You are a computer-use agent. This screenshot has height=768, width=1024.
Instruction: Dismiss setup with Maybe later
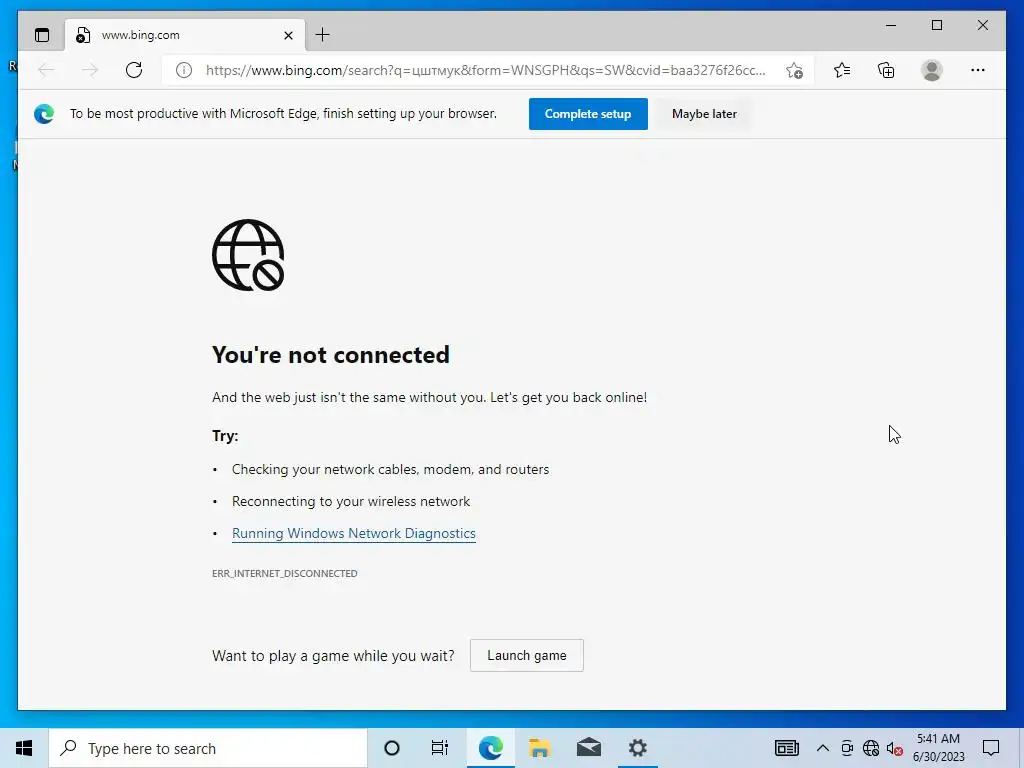tap(704, 114)
